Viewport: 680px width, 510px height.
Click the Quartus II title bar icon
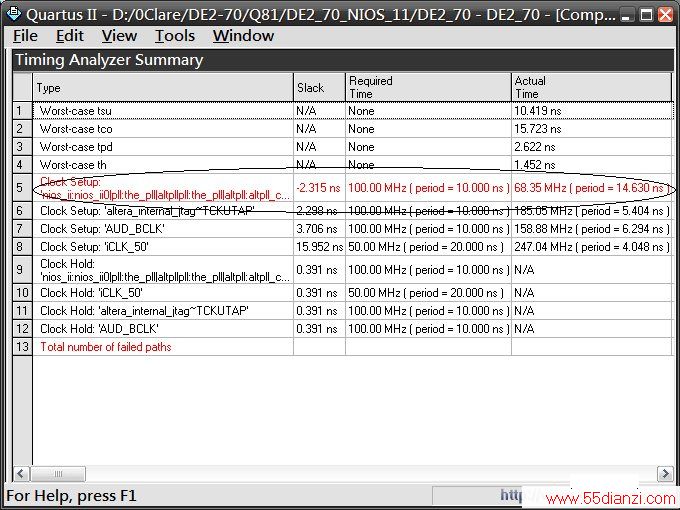tap(13, 13)
